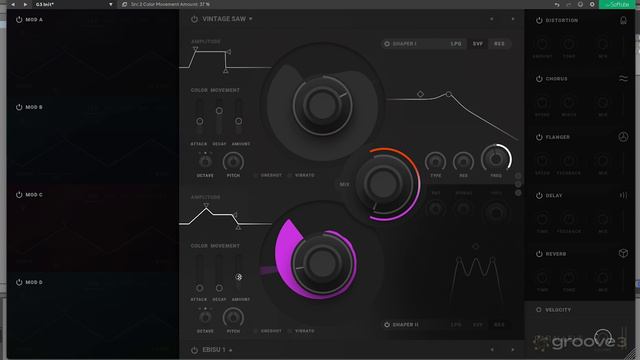640x360 pixels.
Task: Click the green Softube button
Action: (617, 4)
